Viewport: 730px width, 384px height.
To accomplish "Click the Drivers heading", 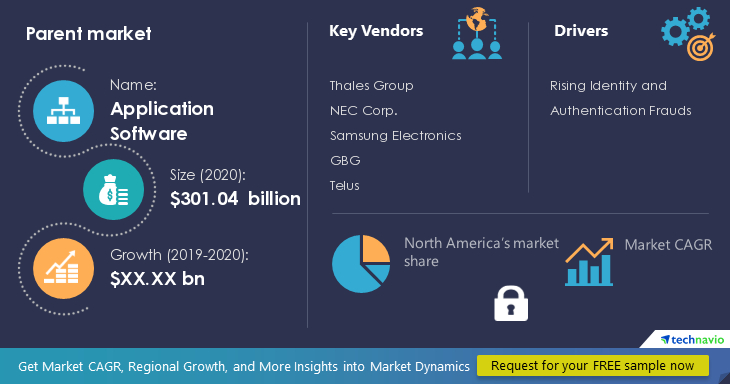I will pyautogui.click(x=581, y=31).
